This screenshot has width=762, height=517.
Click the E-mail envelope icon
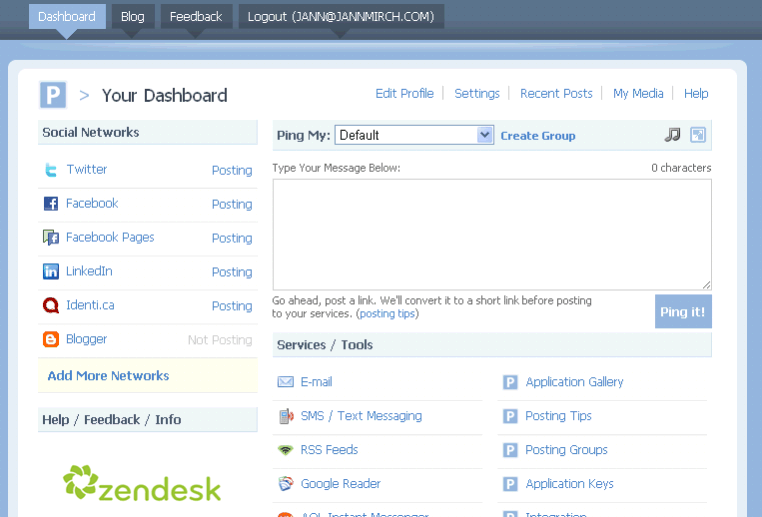point(285,382)
